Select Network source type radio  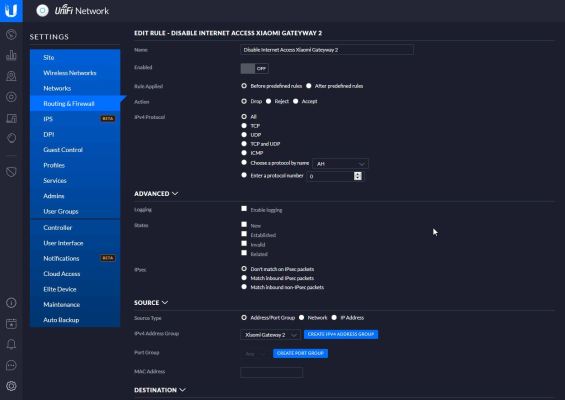coord(301,317)
